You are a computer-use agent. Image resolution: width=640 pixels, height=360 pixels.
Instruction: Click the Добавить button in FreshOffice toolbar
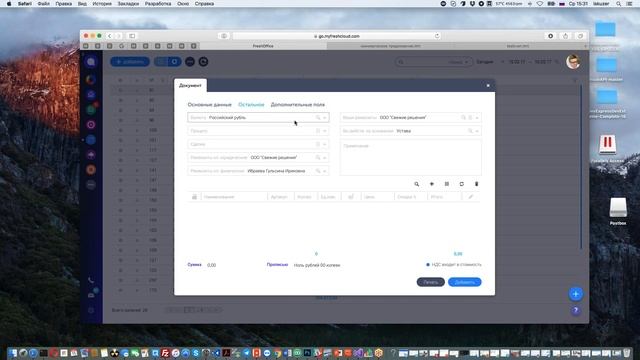point(130,62)
